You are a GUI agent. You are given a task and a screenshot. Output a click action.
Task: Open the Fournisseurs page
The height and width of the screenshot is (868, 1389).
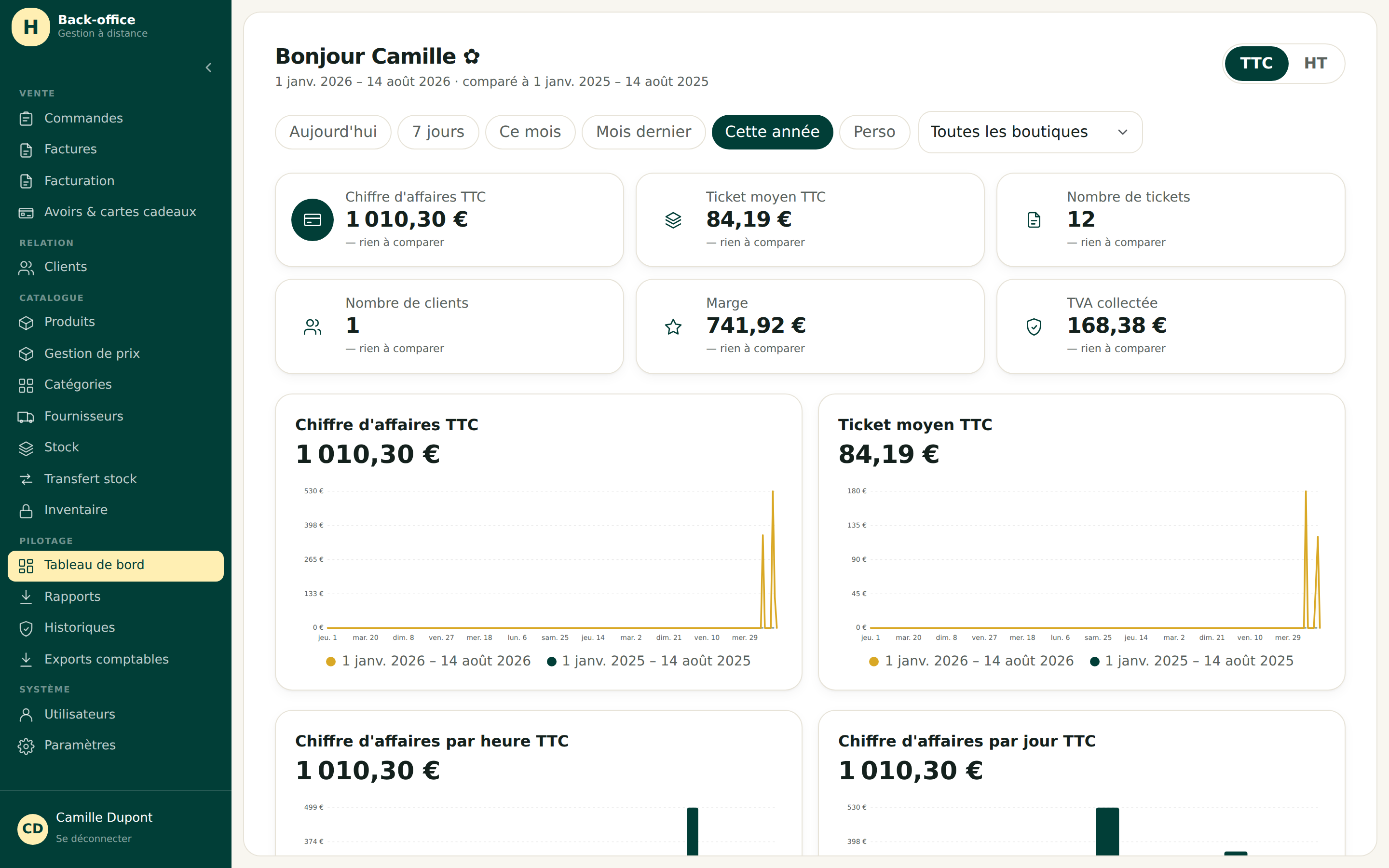pos(115,417)
